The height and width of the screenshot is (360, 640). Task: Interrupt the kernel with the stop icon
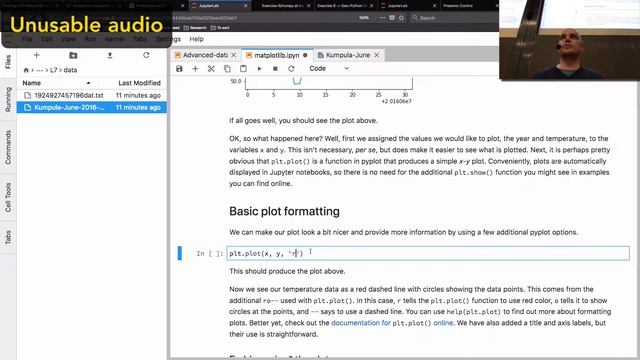point(275,69)
